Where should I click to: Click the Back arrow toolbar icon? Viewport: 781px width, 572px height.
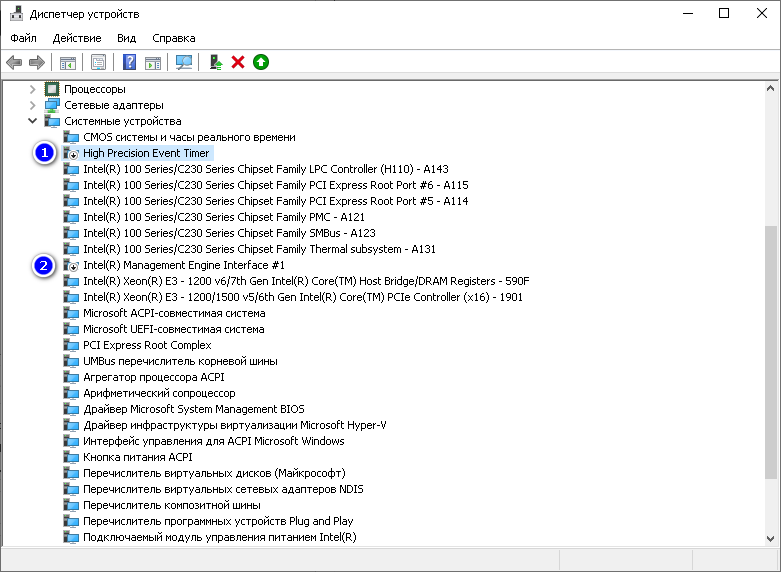tap(14, 62)
